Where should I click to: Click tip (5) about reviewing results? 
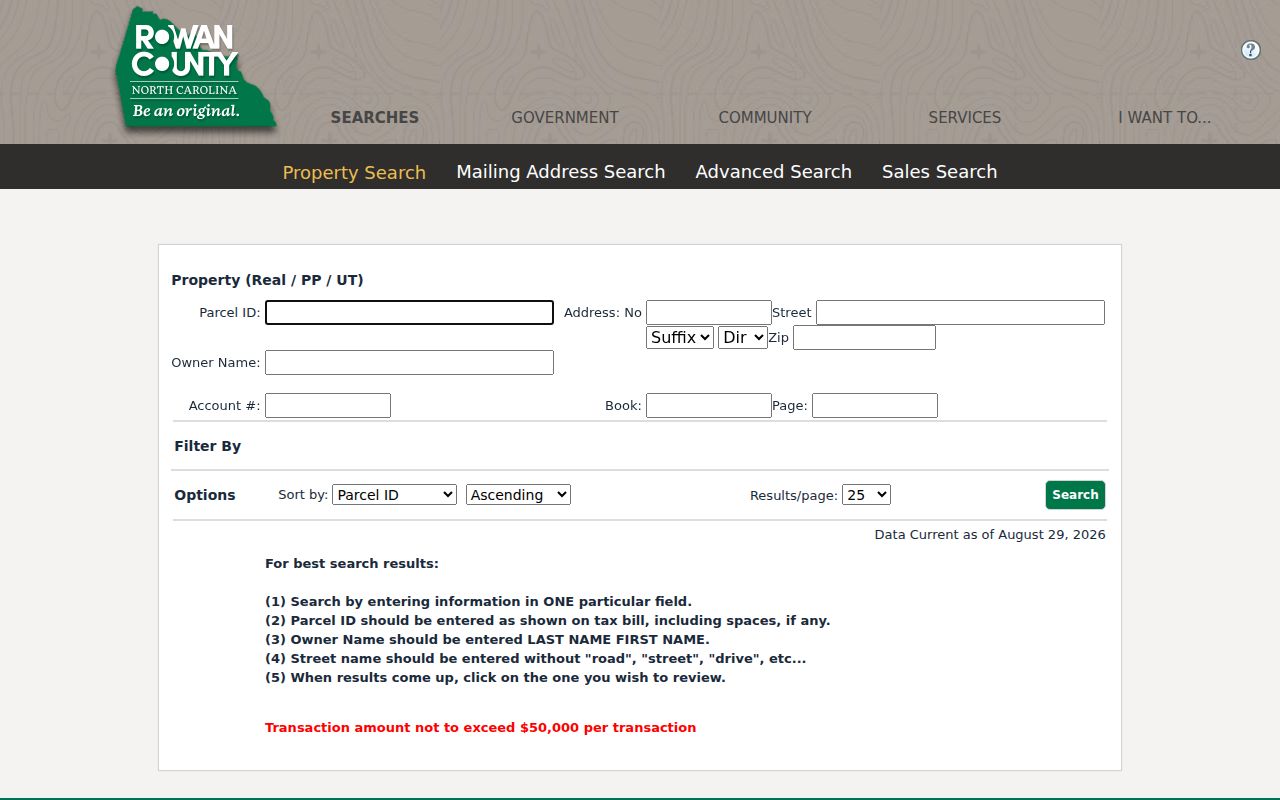495,677
